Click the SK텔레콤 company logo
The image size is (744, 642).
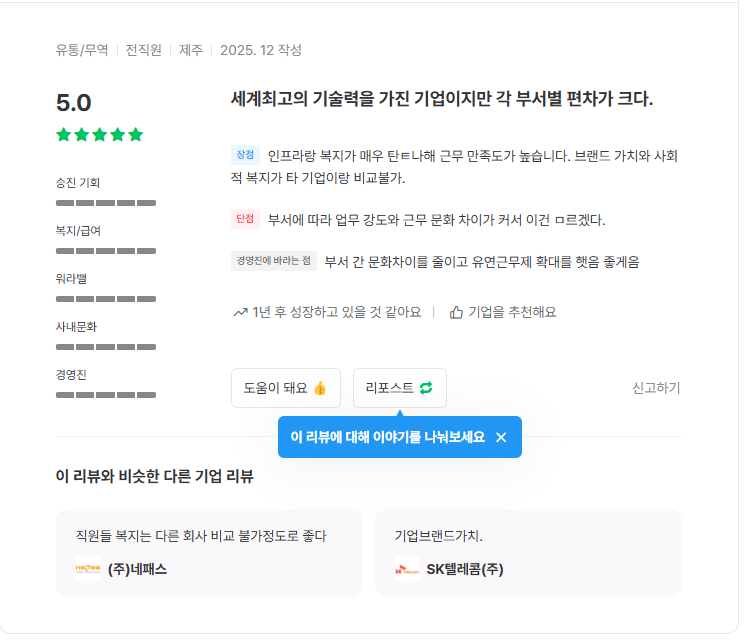point(407,569)
